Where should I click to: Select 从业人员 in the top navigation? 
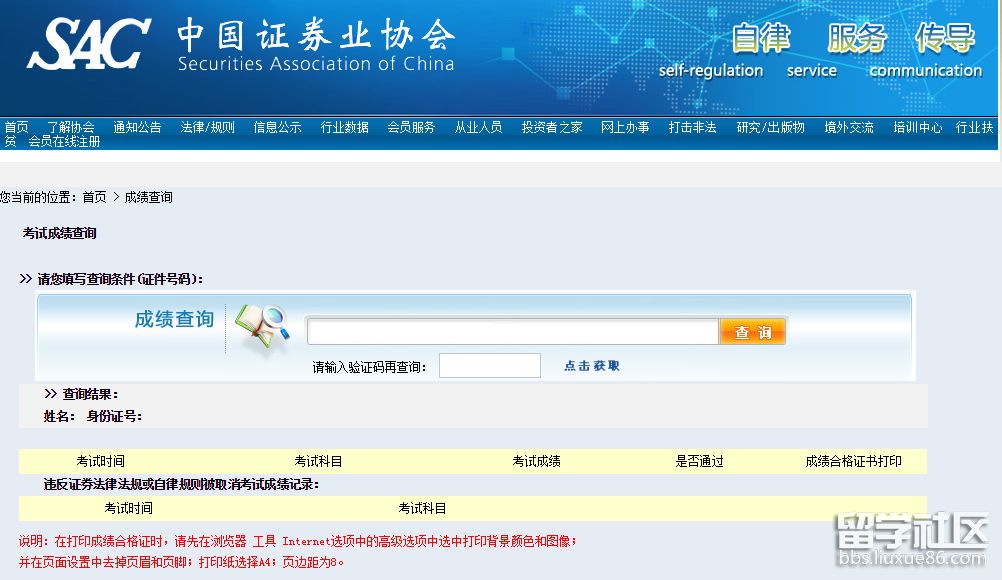click(x=478, y=127)
